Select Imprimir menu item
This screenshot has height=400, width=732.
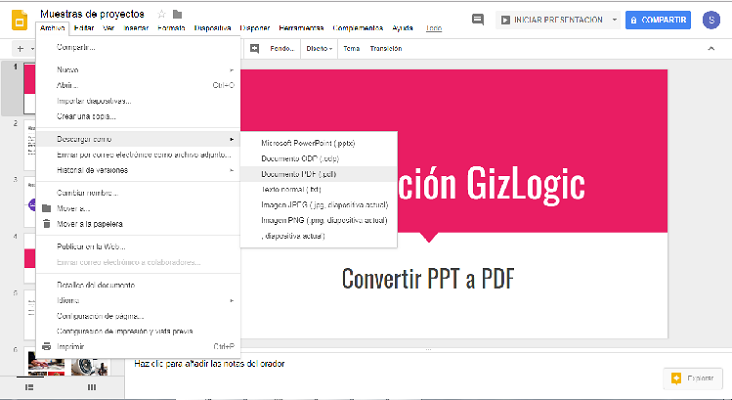tap(138, 347)
